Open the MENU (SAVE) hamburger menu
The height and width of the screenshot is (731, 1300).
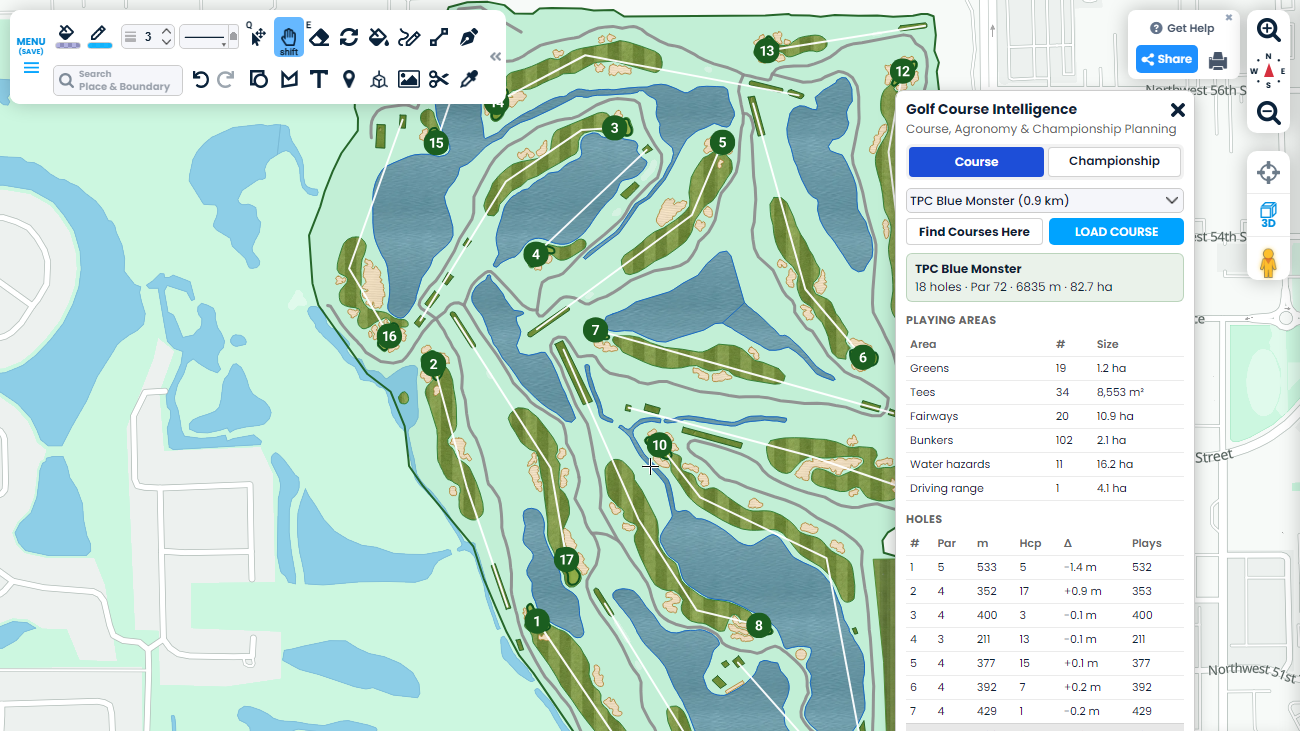[x=31, y=56]
